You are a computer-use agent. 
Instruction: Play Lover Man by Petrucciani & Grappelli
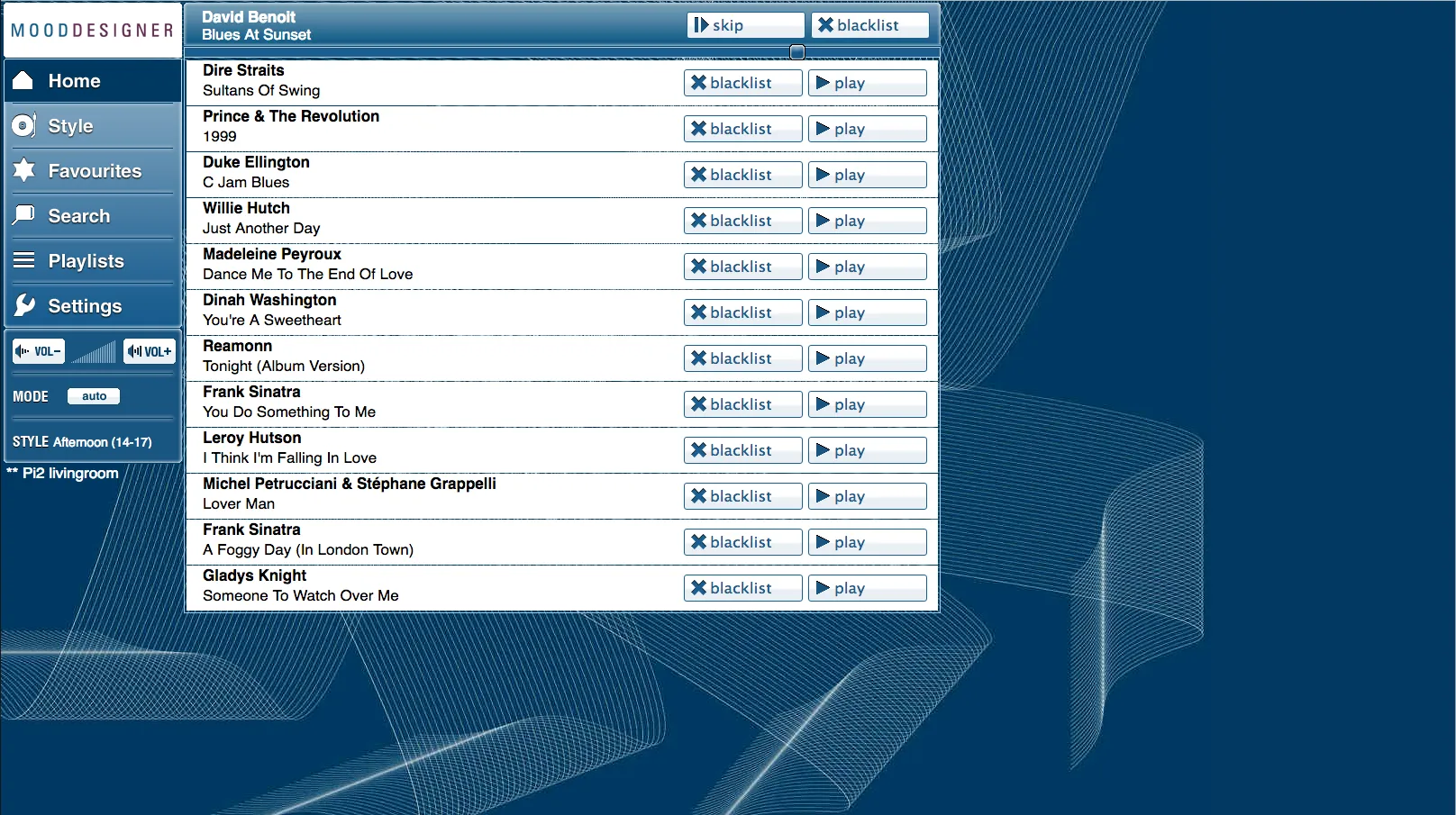point(868,496)
